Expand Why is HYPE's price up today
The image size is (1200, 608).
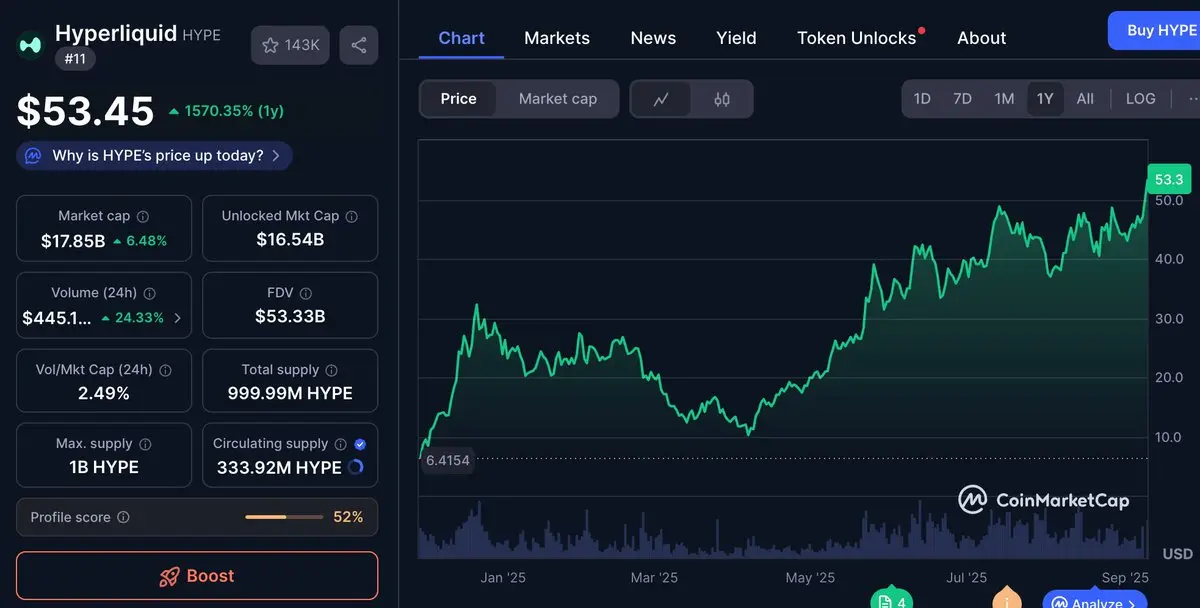154,156
